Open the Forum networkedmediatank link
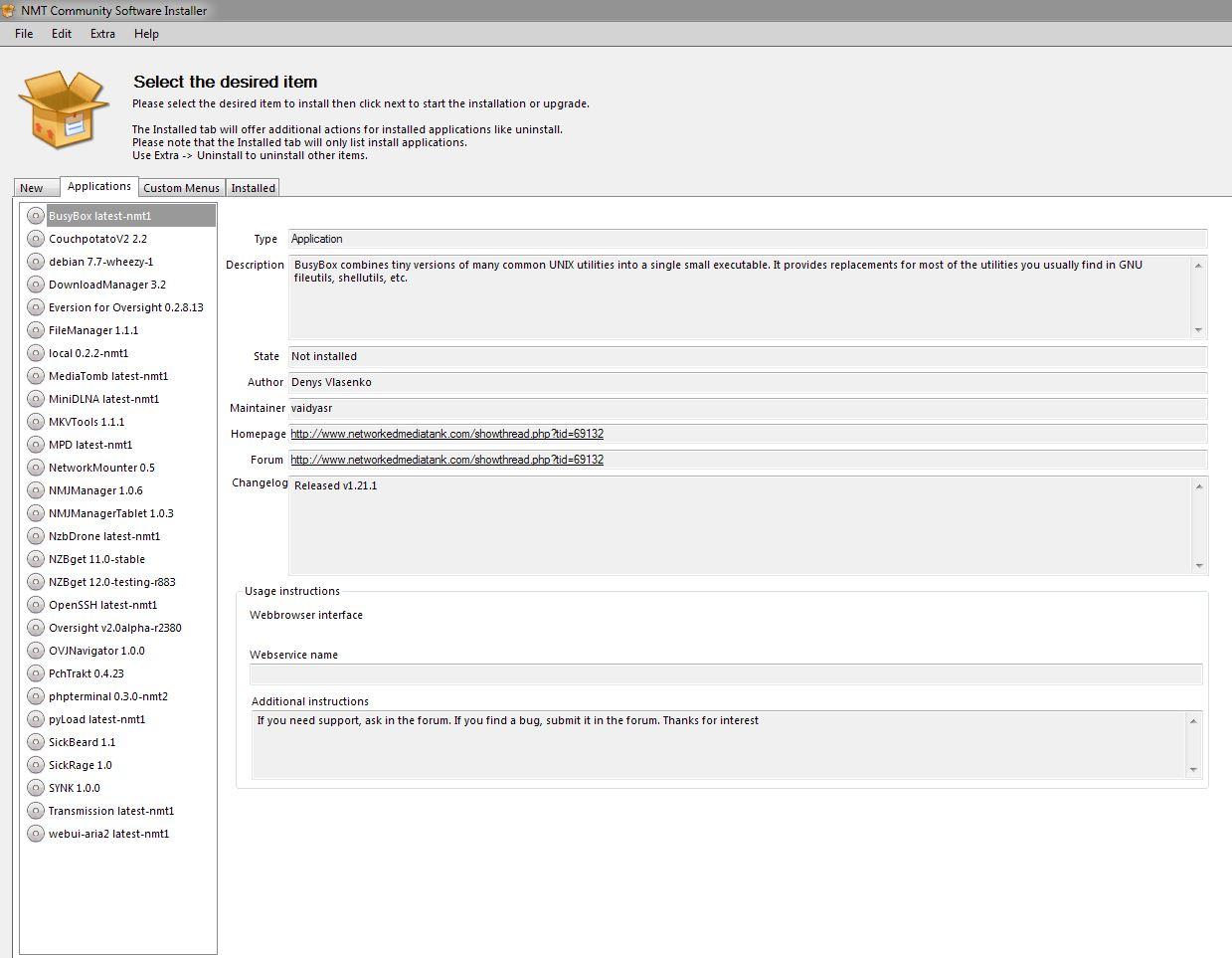Image resolution: width=1232 pixels, height=958 pixels. (447, 460)
